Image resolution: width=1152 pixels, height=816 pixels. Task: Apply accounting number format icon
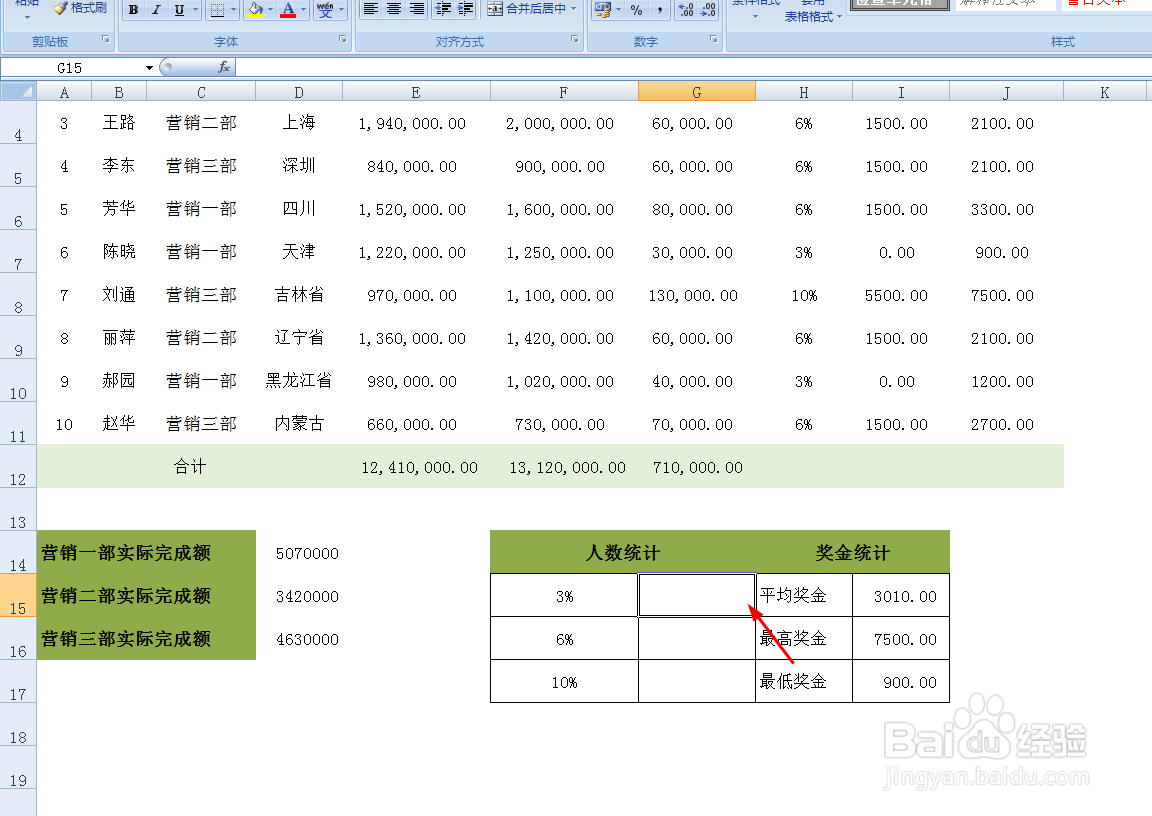tap(602, 10)
